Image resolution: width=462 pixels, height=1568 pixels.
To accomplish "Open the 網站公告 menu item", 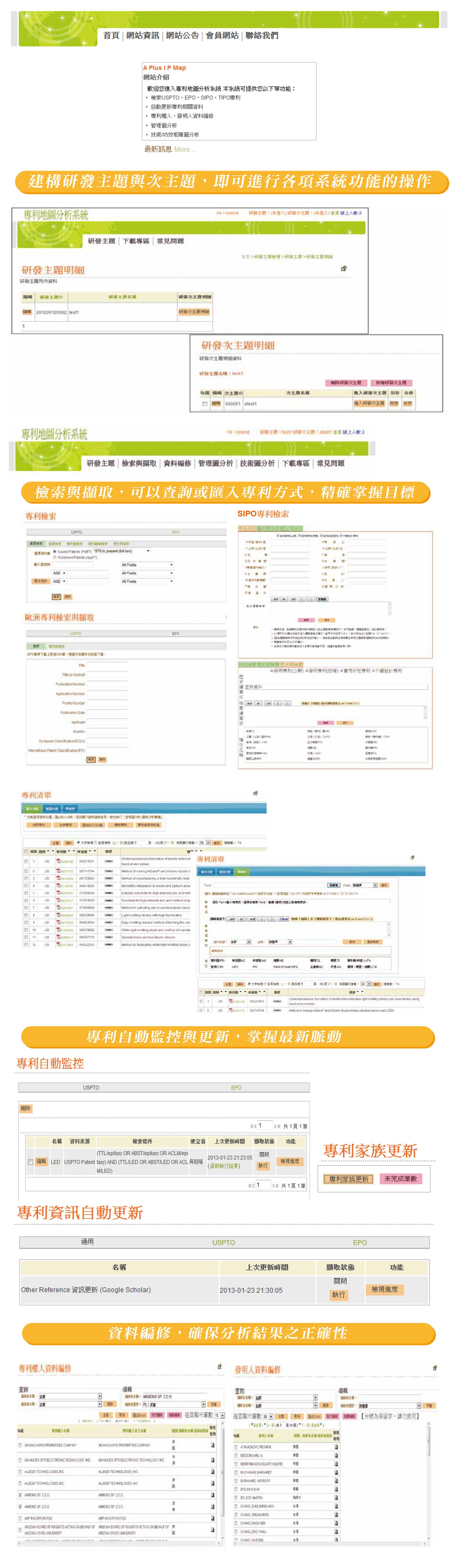I will 183,36.
